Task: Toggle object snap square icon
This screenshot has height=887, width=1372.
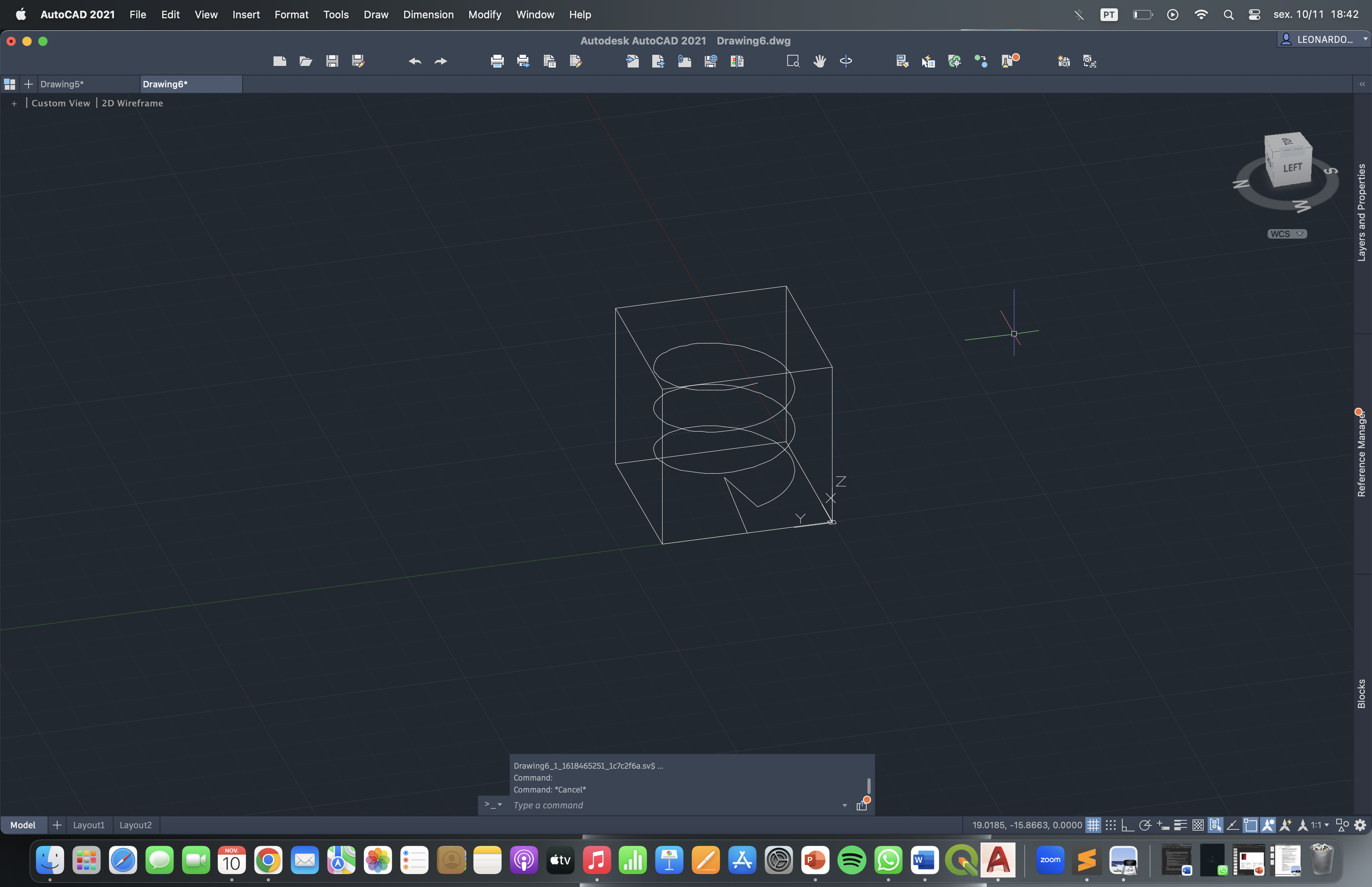Action: tap(1250, 825)
